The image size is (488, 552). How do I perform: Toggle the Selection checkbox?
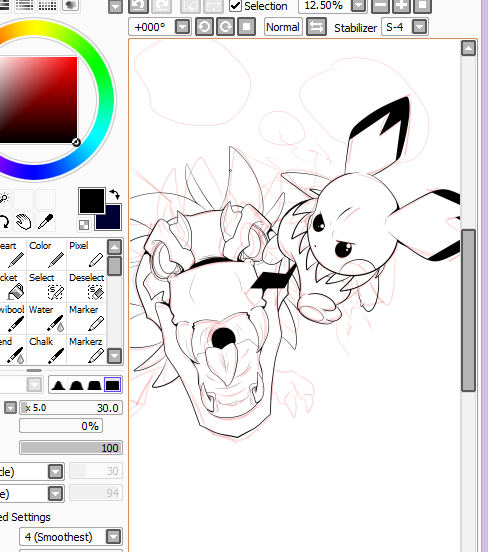[235, 6]
